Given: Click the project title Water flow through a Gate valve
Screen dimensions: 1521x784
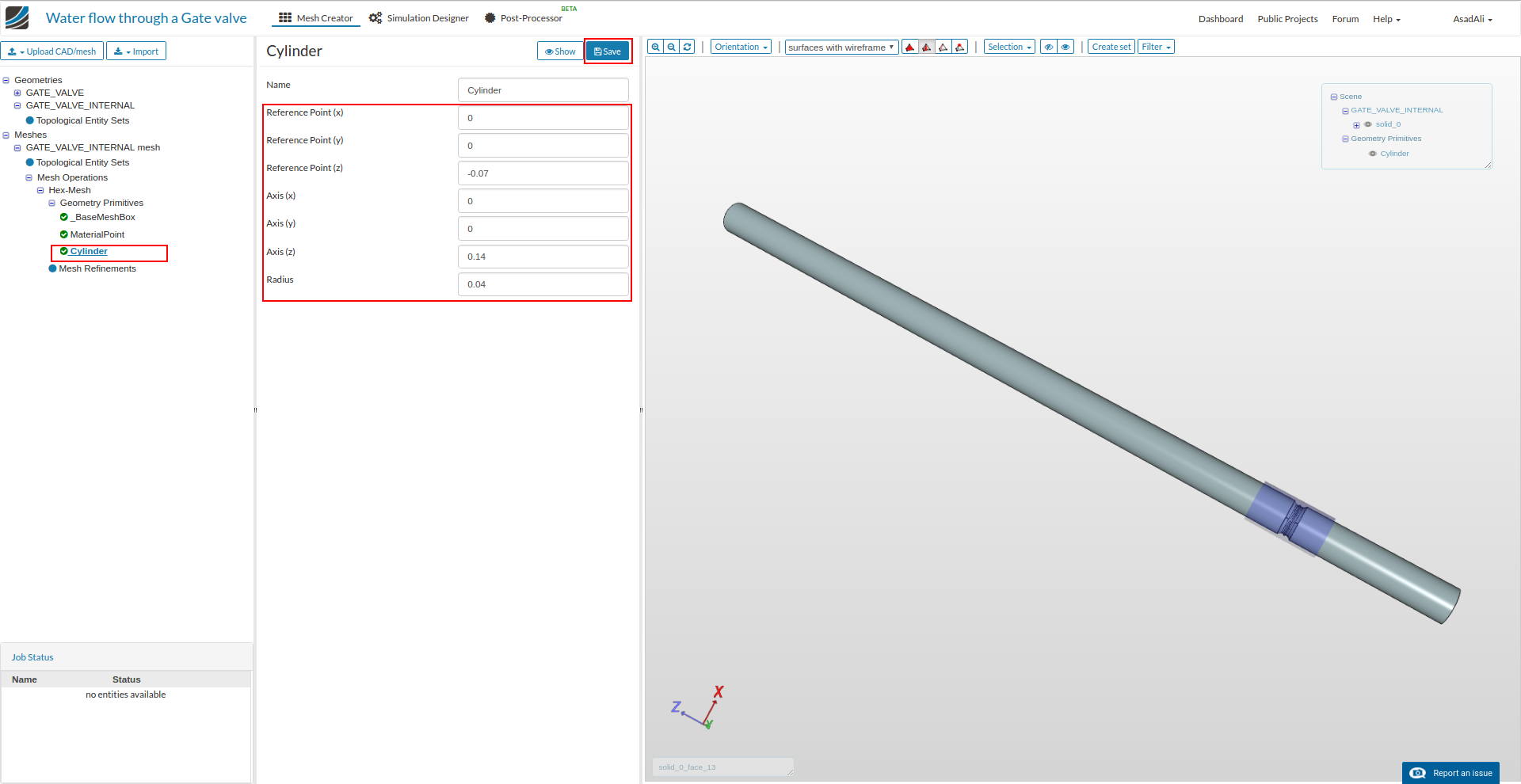Looking at the screenshot, I should pos(147,18).
